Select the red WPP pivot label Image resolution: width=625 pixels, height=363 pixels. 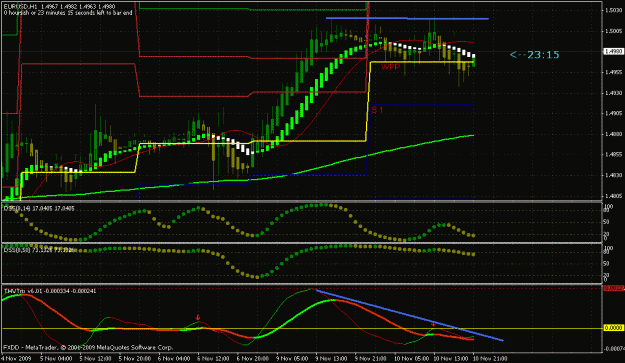(x=390, y=67)
